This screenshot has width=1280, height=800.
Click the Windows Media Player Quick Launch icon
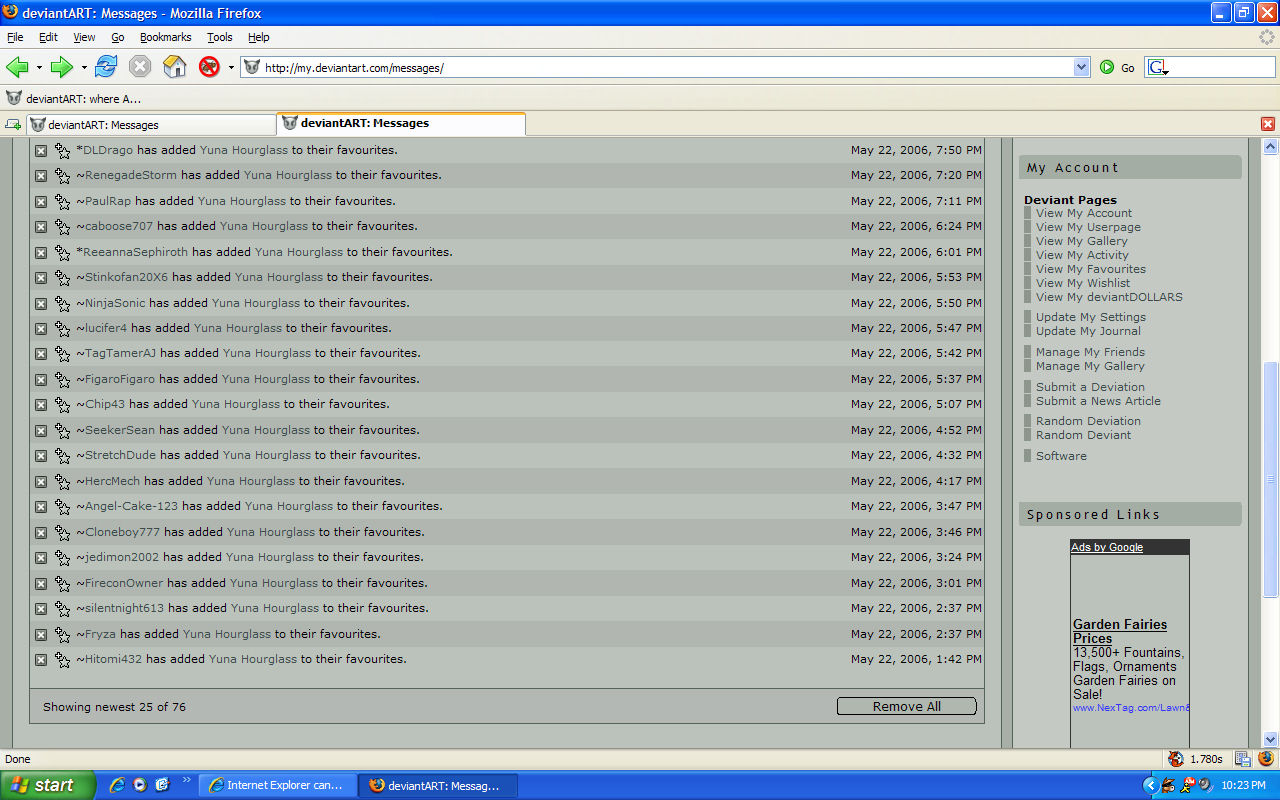pos(140,785)
